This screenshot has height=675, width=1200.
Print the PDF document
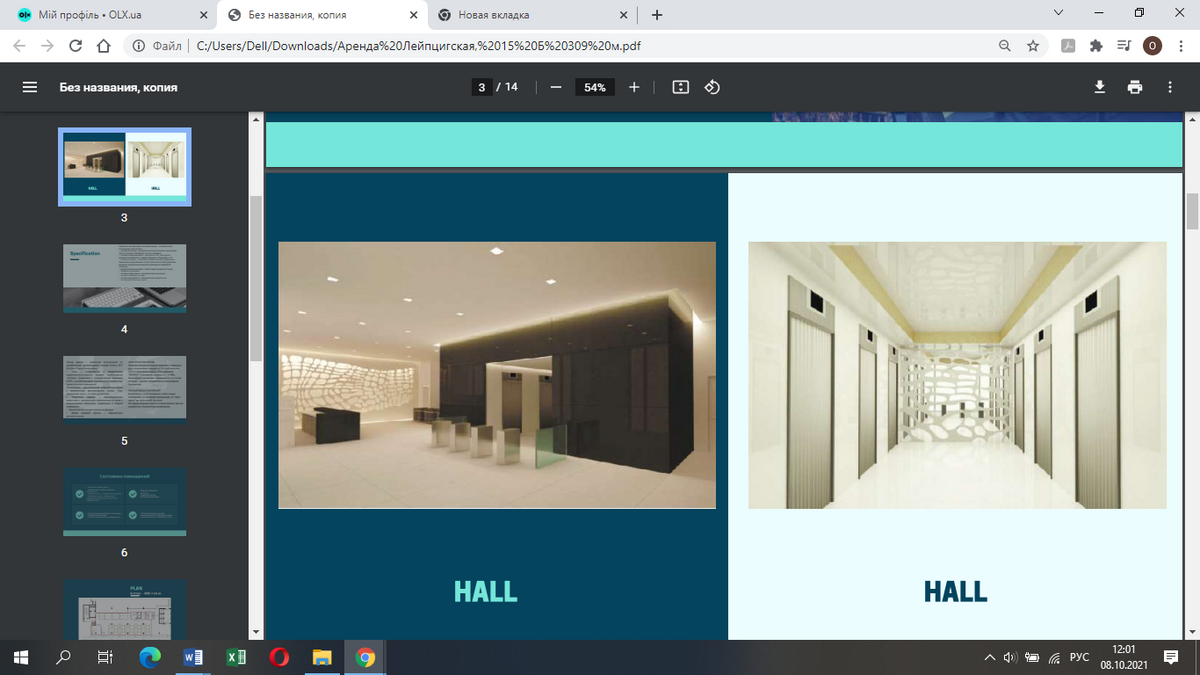(1134, 87)
